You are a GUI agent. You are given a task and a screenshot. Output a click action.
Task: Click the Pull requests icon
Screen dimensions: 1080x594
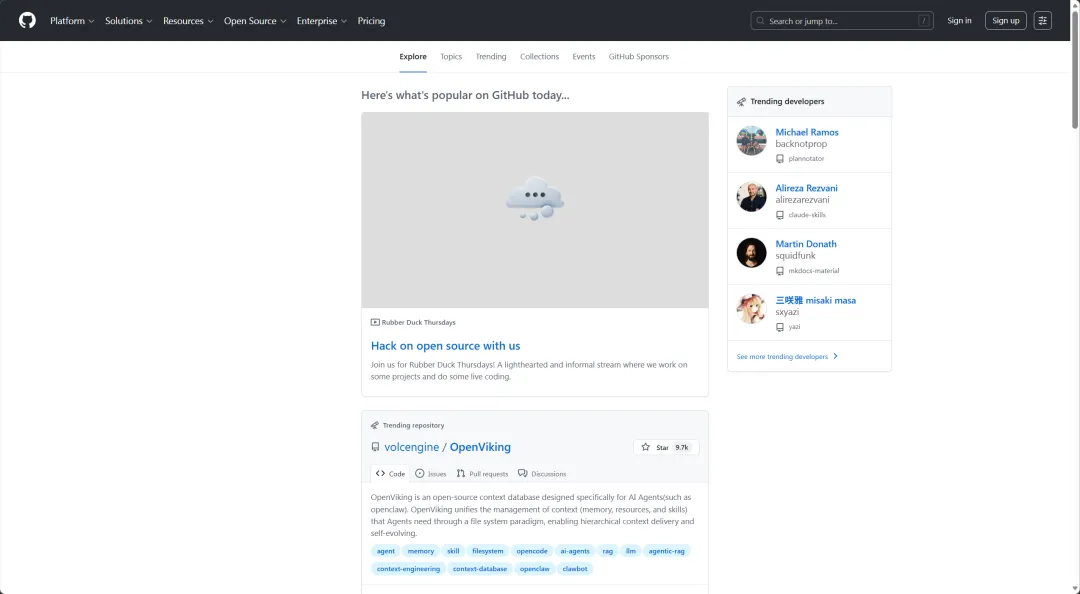pyautogui.click(x=461, y=473)
